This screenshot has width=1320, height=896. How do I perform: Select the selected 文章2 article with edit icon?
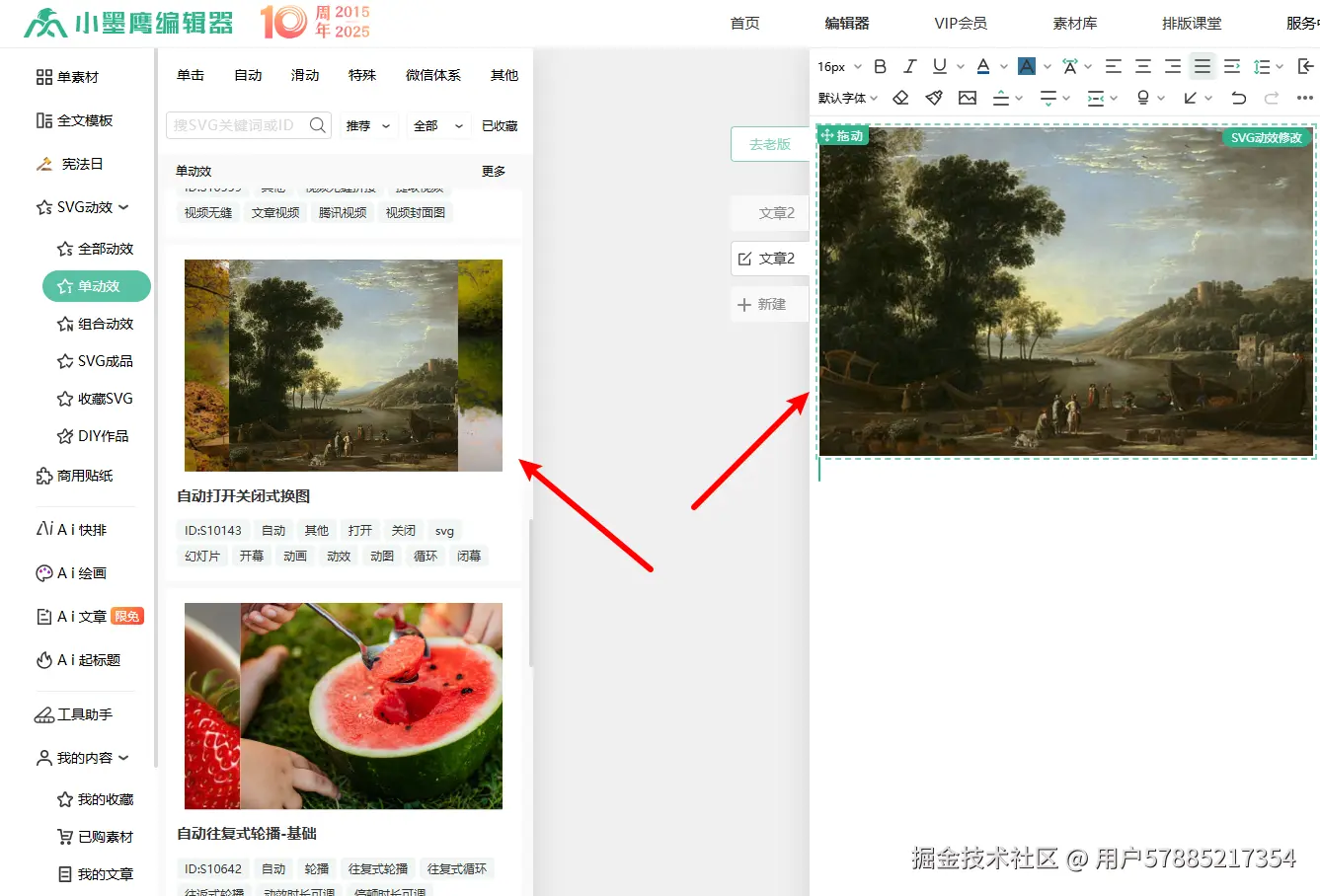click(x=770, y=259)
